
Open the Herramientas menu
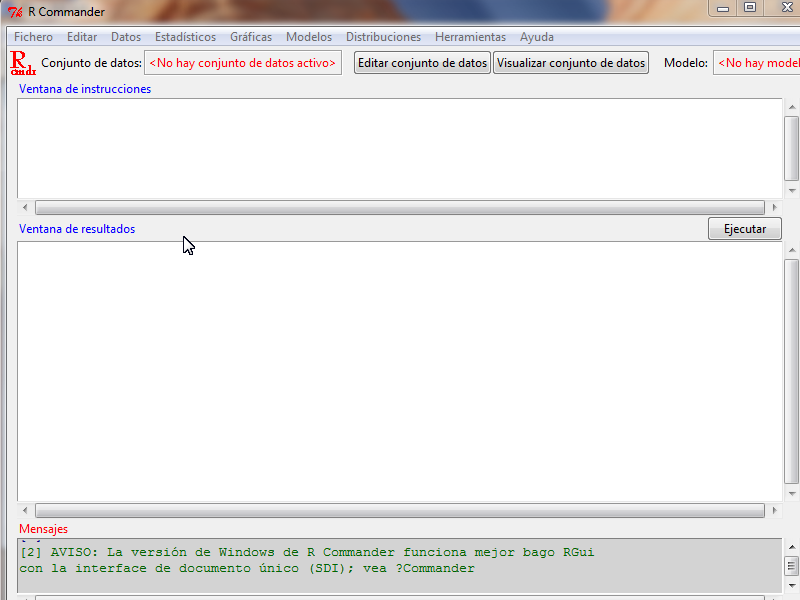(x=470, y=37)
